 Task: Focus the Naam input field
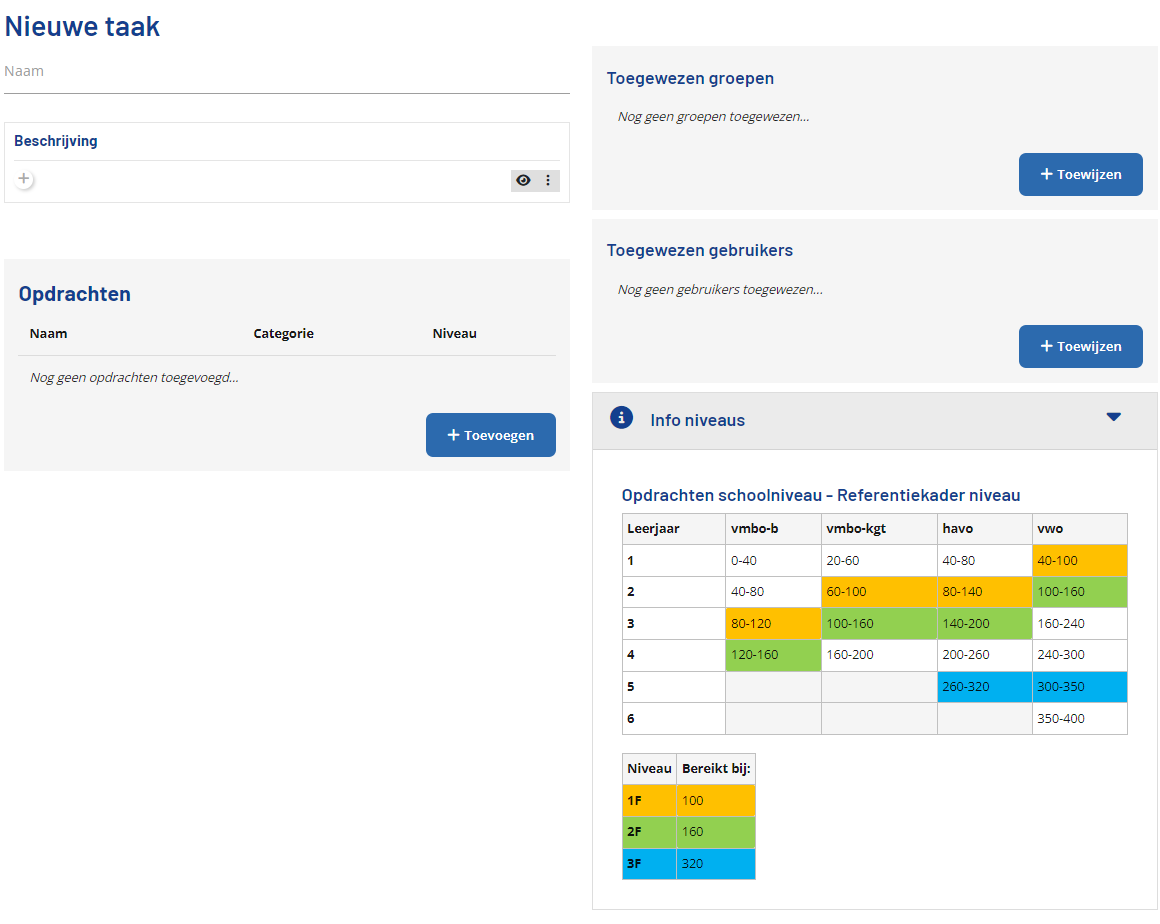286,72
